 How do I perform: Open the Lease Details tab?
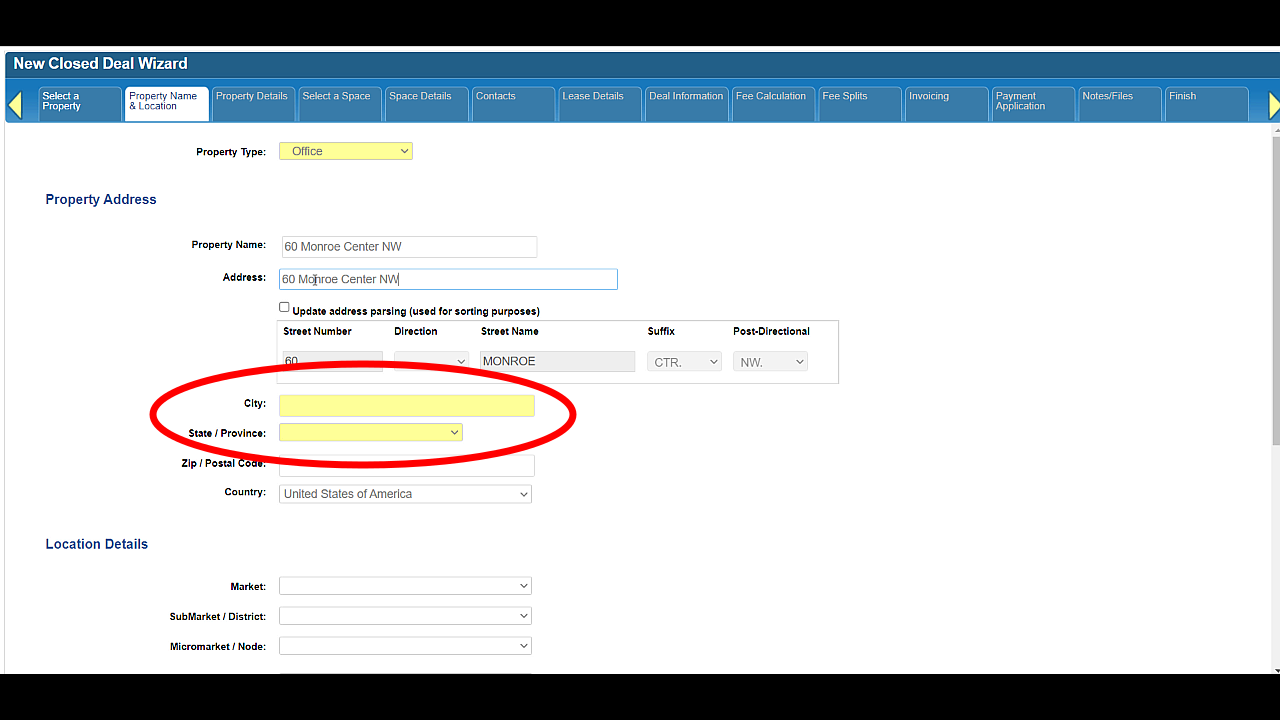(x=599, y=104)
